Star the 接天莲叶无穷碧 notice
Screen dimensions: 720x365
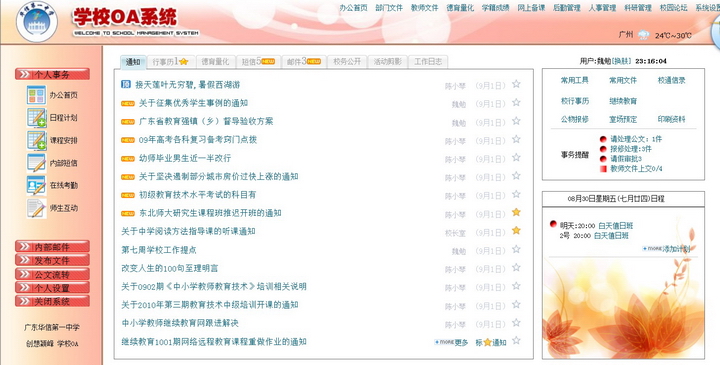tap(516, 84)
